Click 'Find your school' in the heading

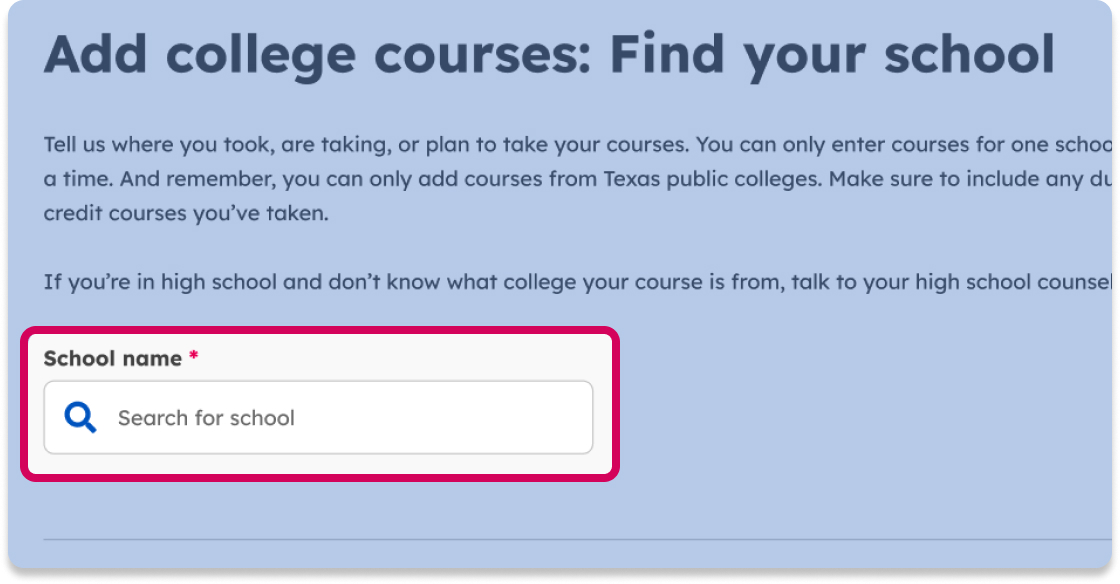pos(832,55)
